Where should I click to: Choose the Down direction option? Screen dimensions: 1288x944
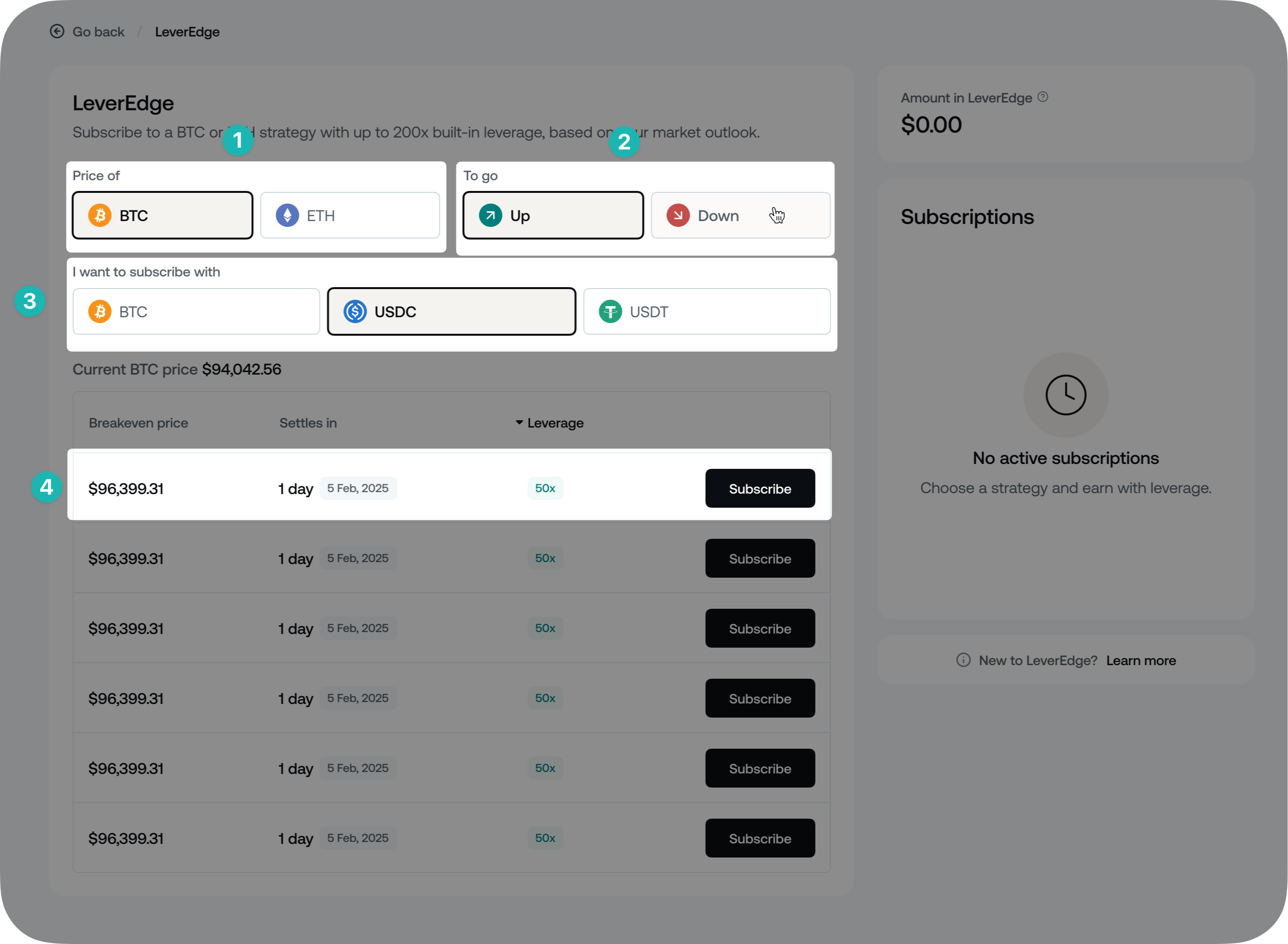(740, 215)
